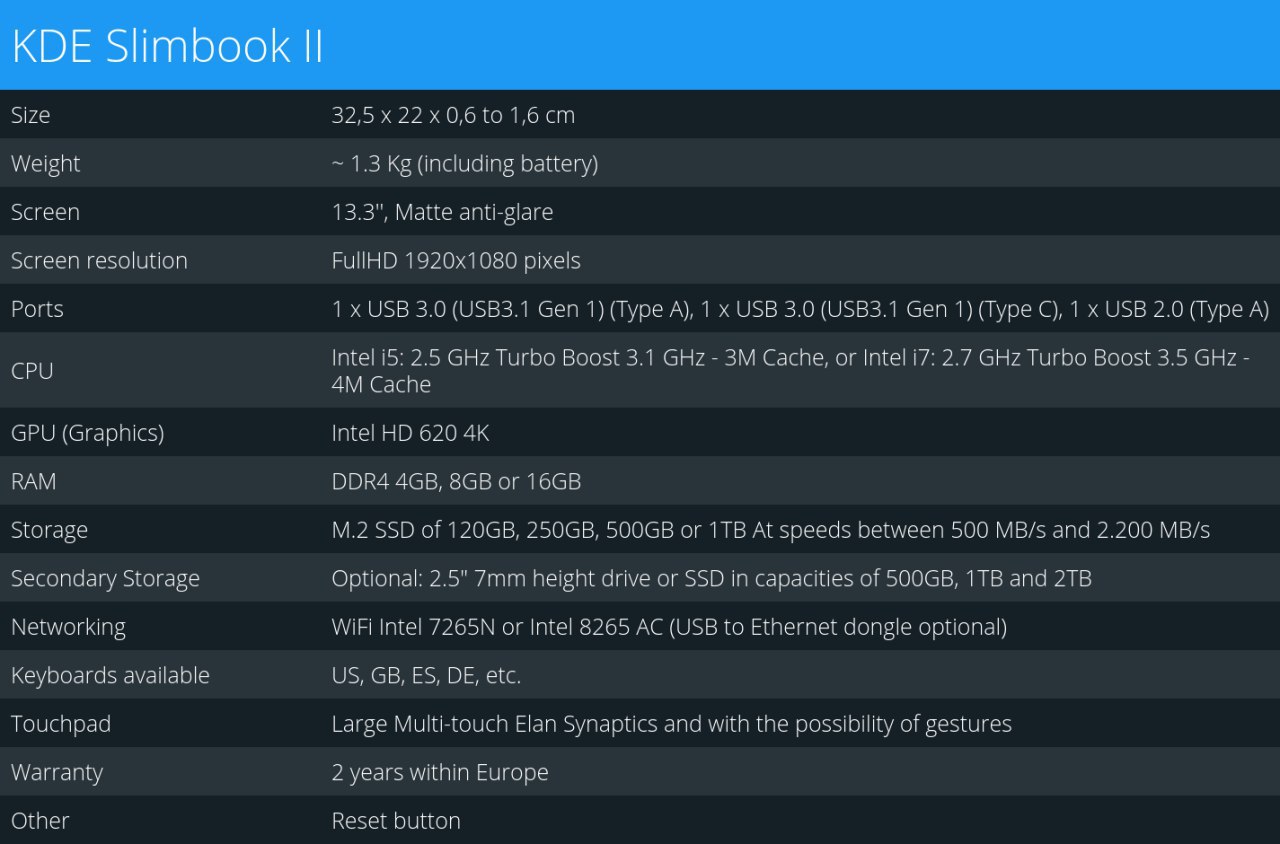Select the Screen row label
Screen dimensions: 1280x844
pyautogui.click(x=45, y=212)
